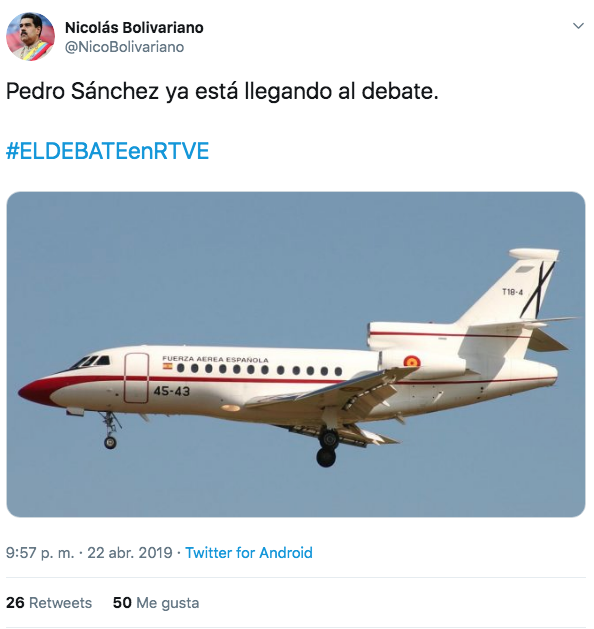Click the word Retweets label

61,603
